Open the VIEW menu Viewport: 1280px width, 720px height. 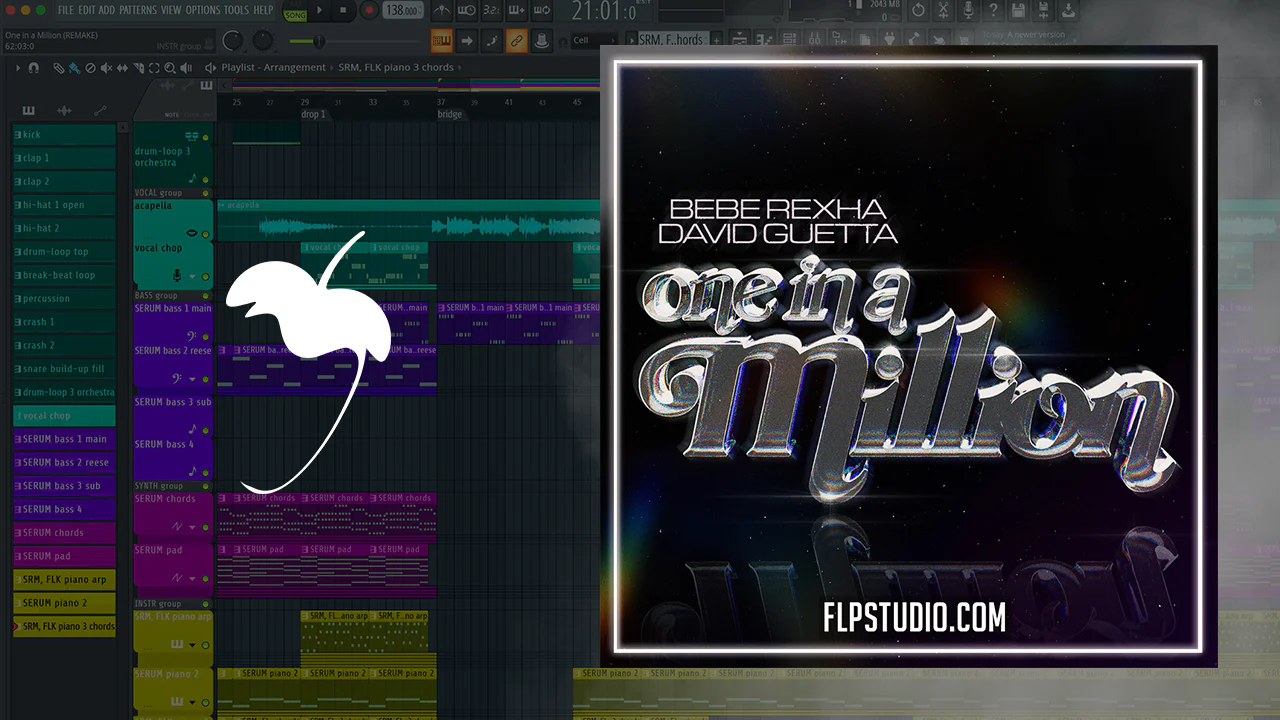[171, 10]
